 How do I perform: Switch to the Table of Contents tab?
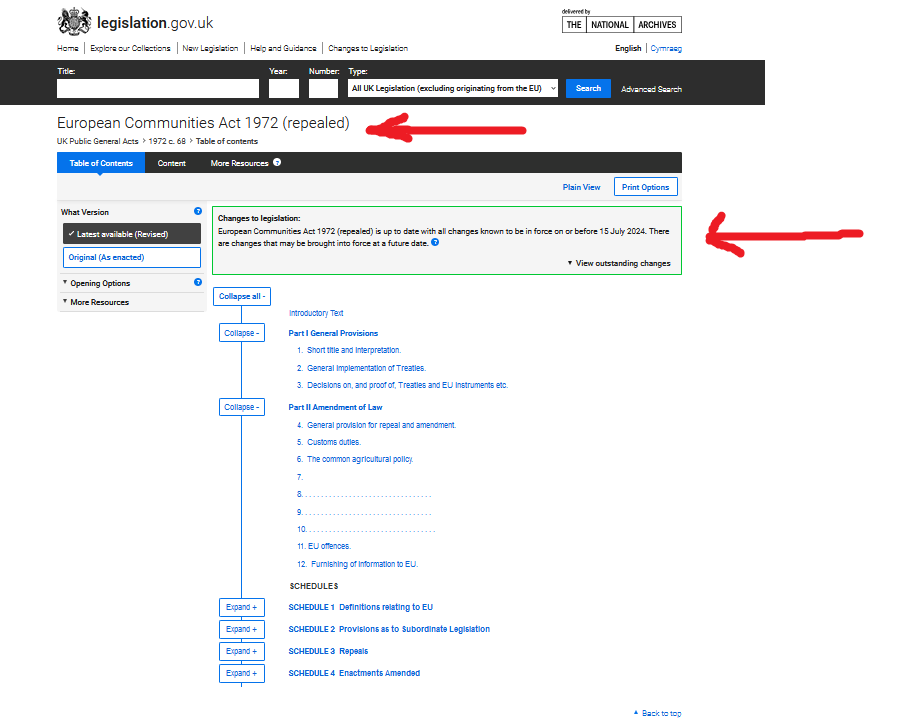point(101,163)
